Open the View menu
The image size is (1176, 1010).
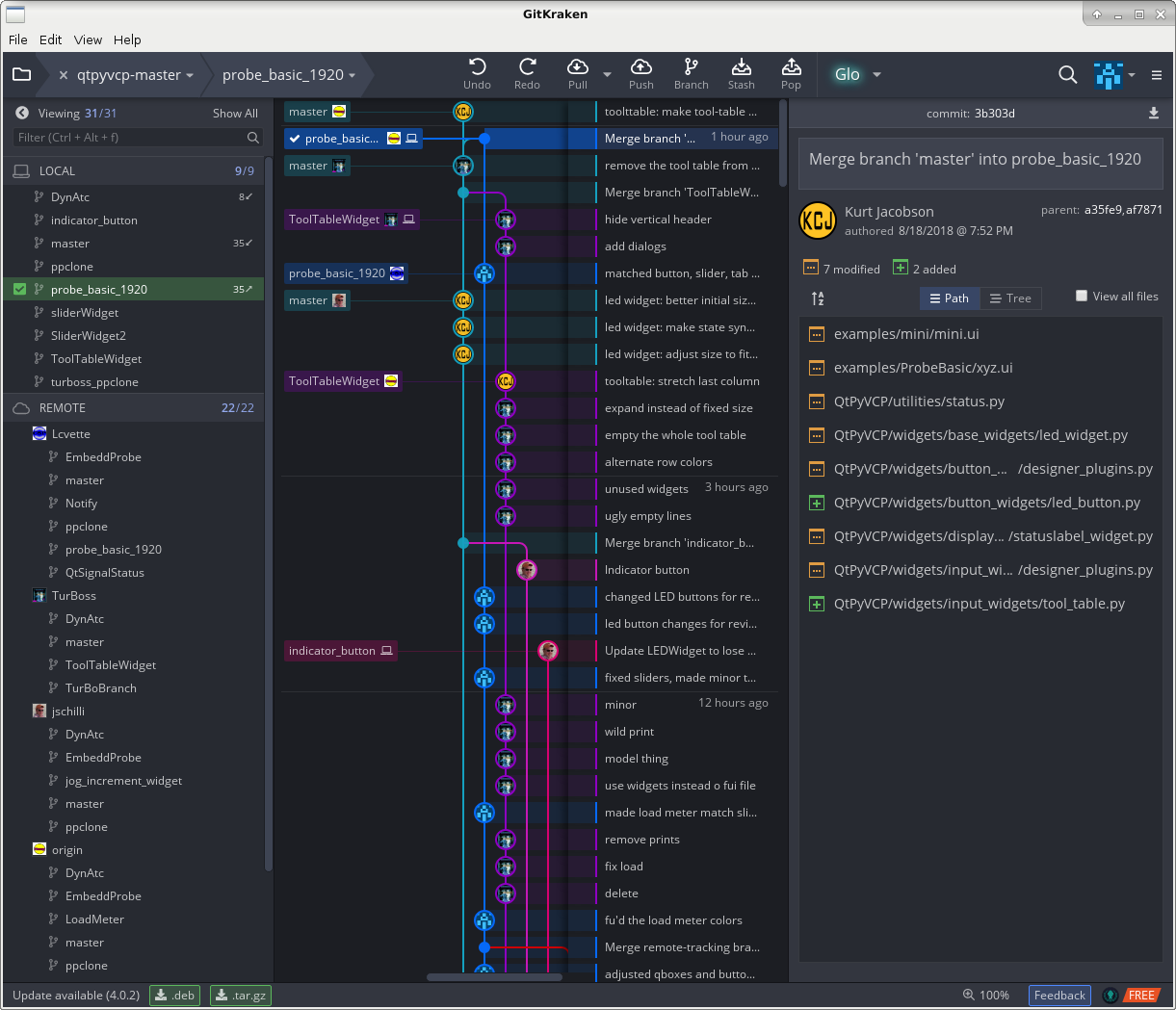click(88, 39)
